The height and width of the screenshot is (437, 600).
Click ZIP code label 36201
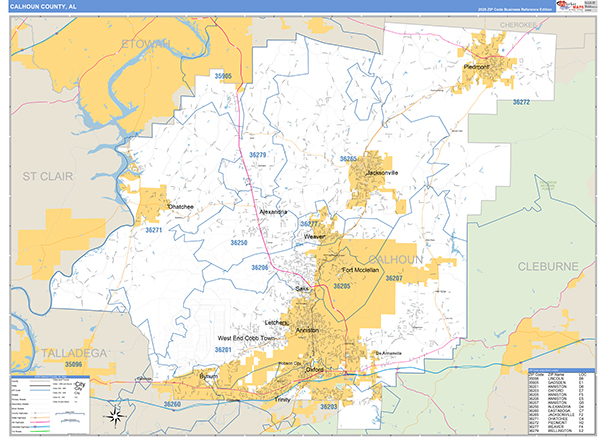coord(223,350)
